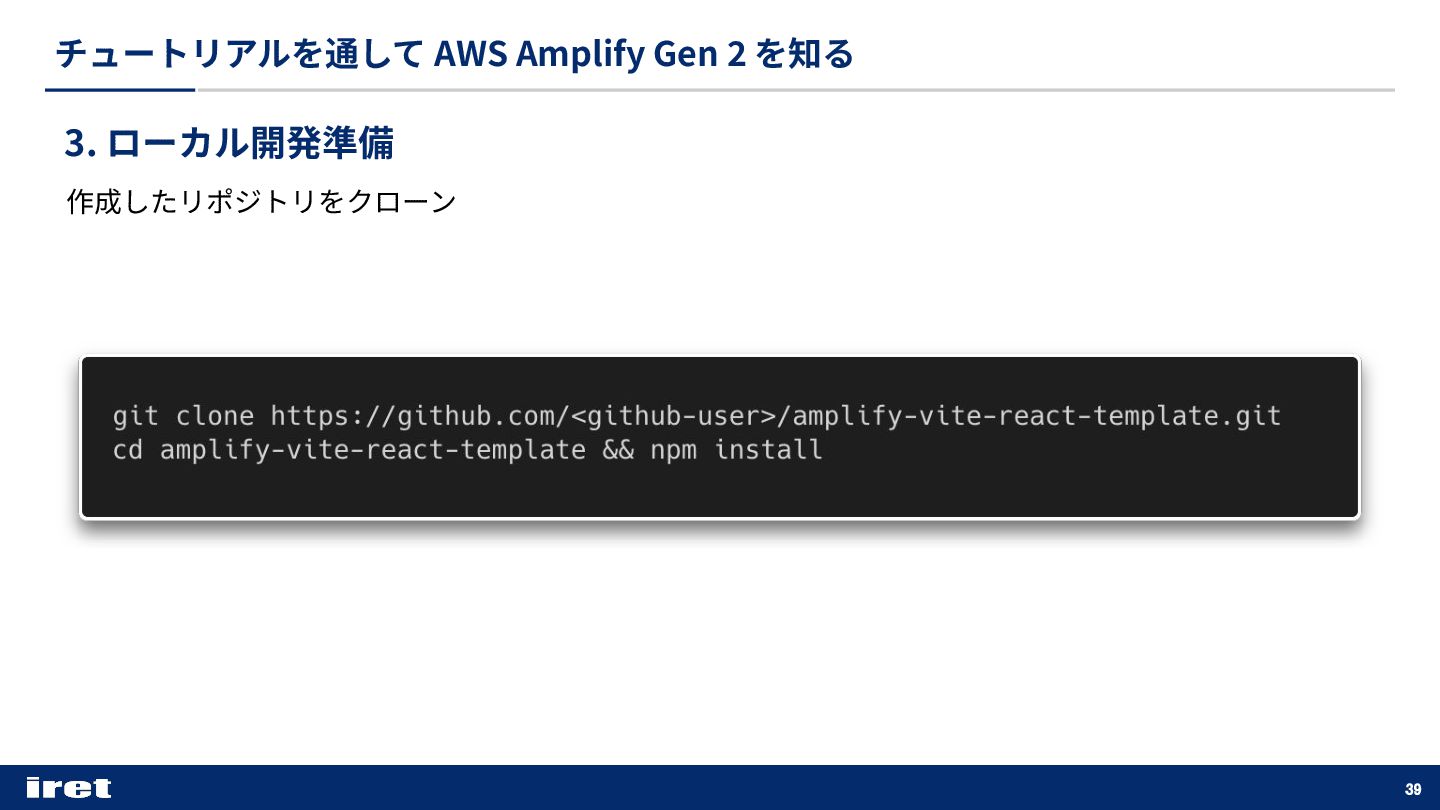Screen dimensions: 1440x810
Task: Select the heading '3. ローカル開発準備'
Action: [x=229, y=143]
